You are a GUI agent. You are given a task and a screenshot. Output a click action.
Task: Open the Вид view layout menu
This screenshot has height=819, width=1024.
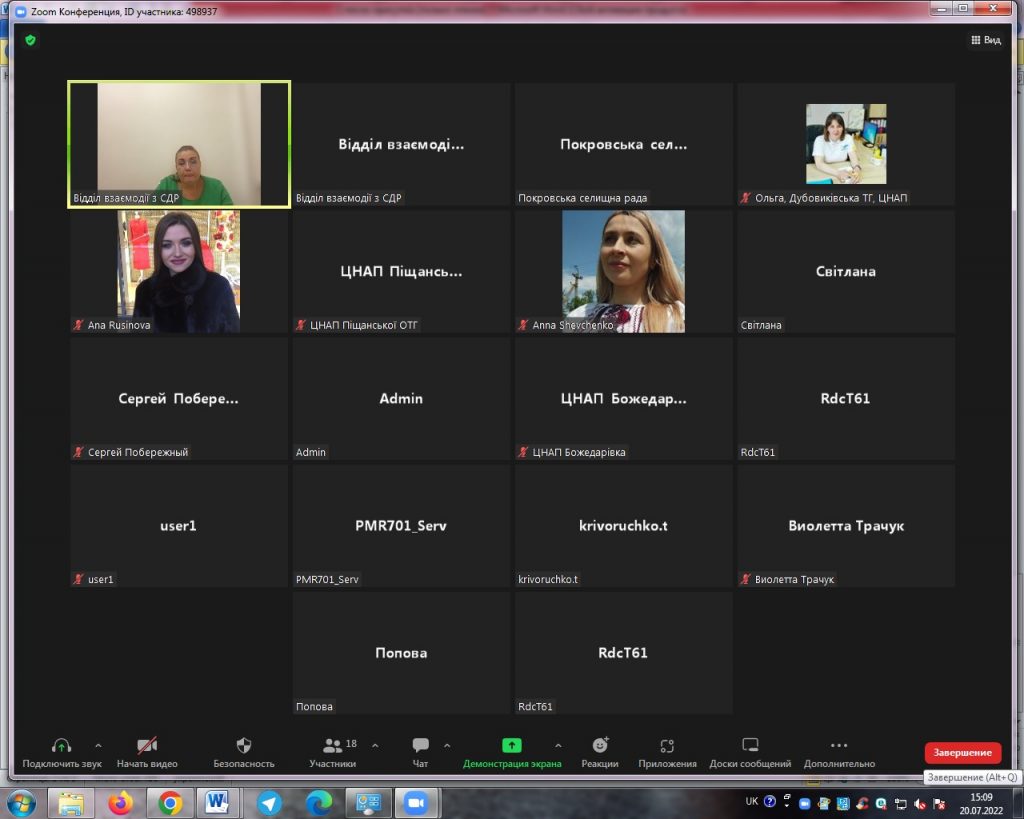point(985,40)
